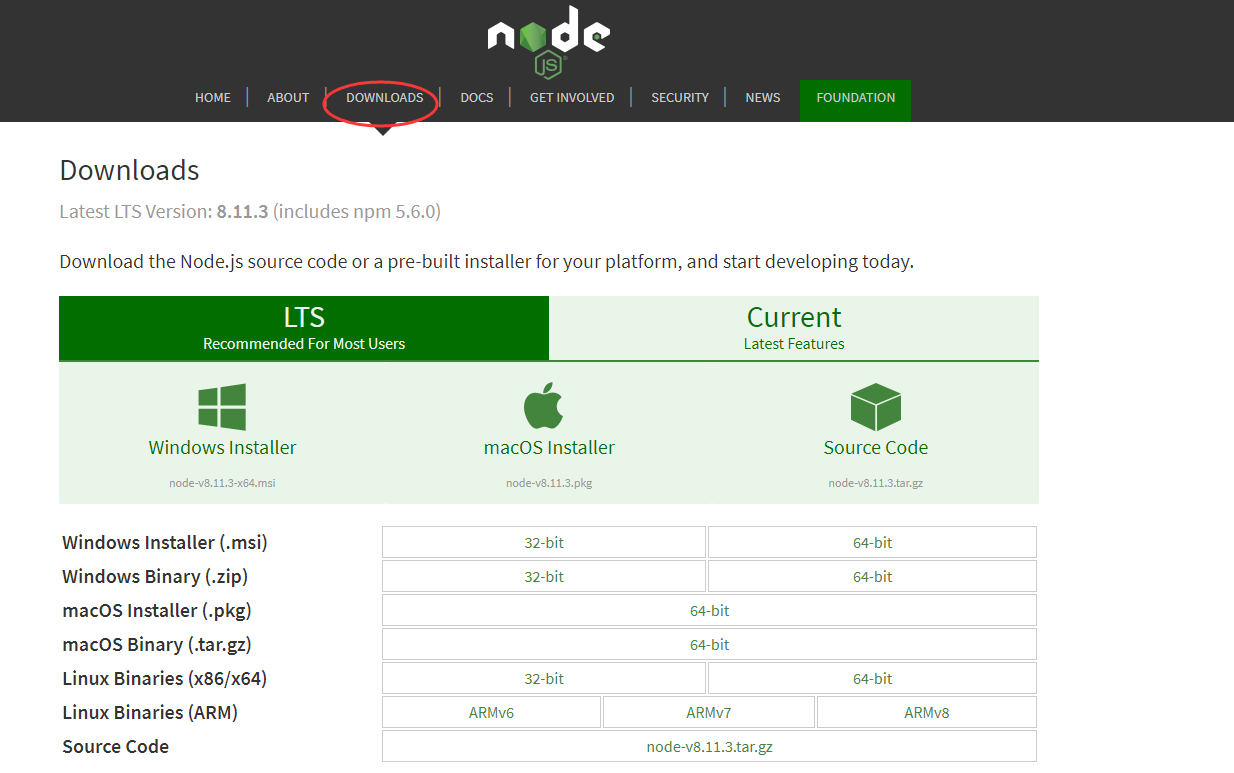Click the Windows Installer link

(222, 448)
